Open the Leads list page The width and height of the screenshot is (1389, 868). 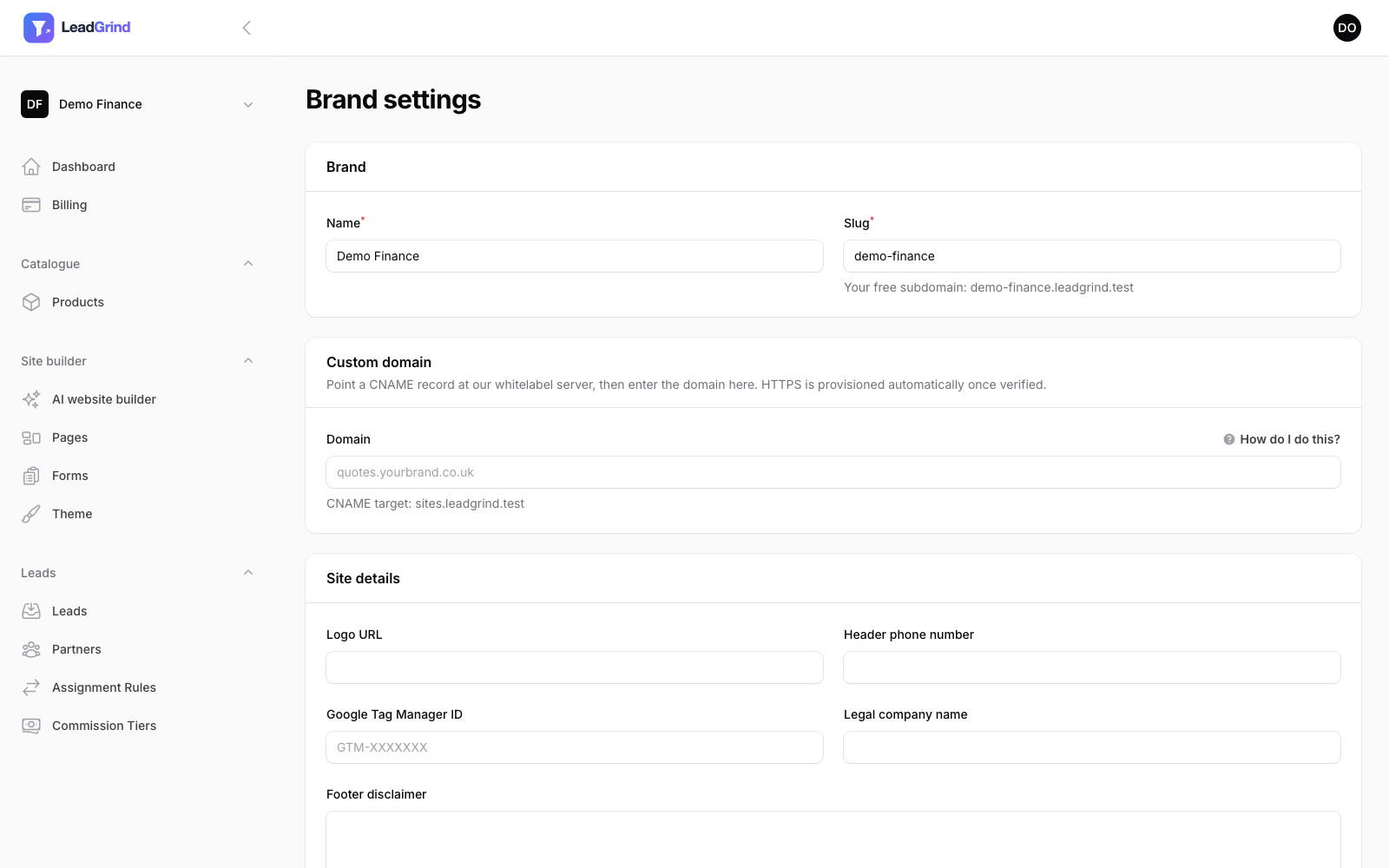(139, 611)
